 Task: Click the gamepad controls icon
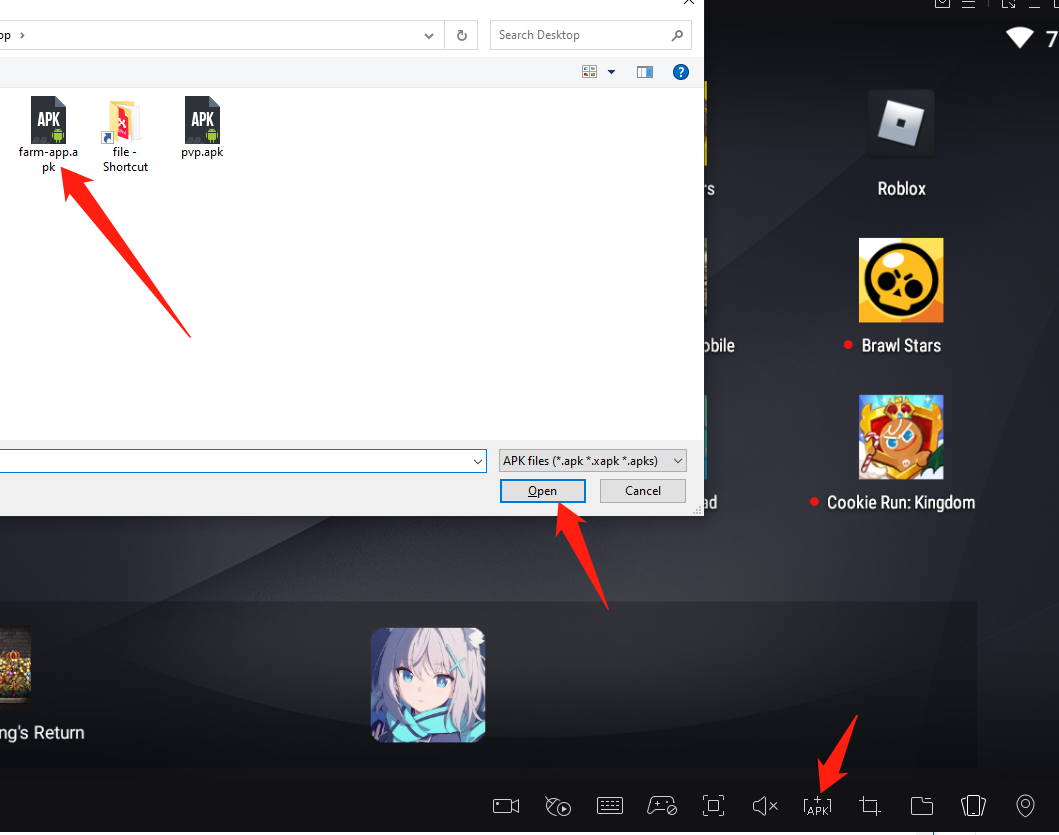point(661,806)
